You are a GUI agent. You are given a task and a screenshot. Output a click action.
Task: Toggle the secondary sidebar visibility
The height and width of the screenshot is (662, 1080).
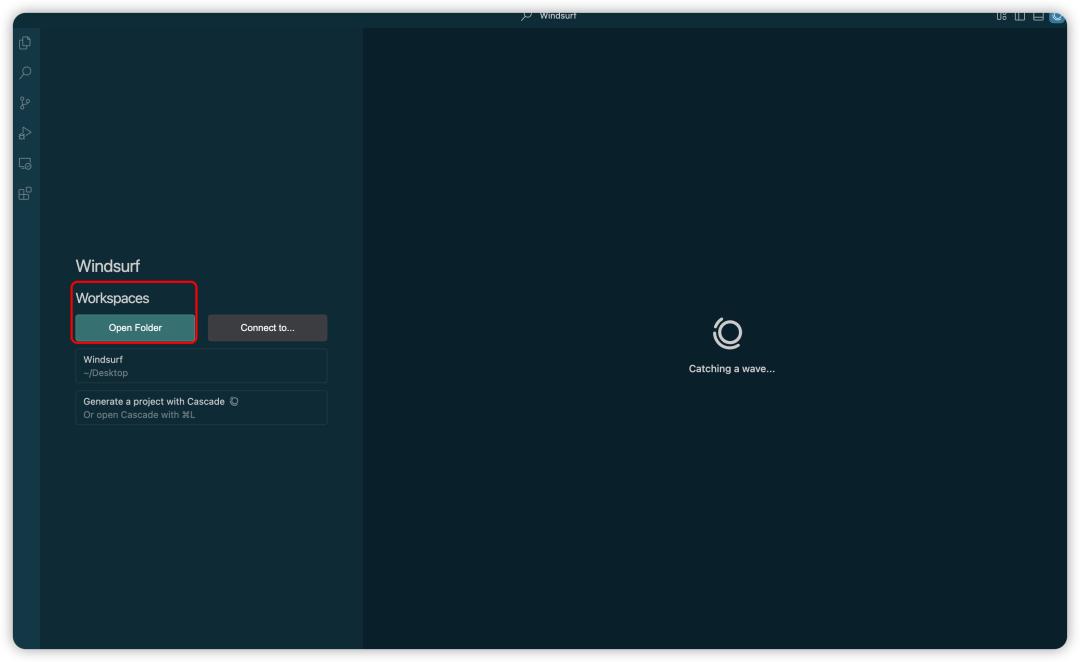[x=1019, y=15]
